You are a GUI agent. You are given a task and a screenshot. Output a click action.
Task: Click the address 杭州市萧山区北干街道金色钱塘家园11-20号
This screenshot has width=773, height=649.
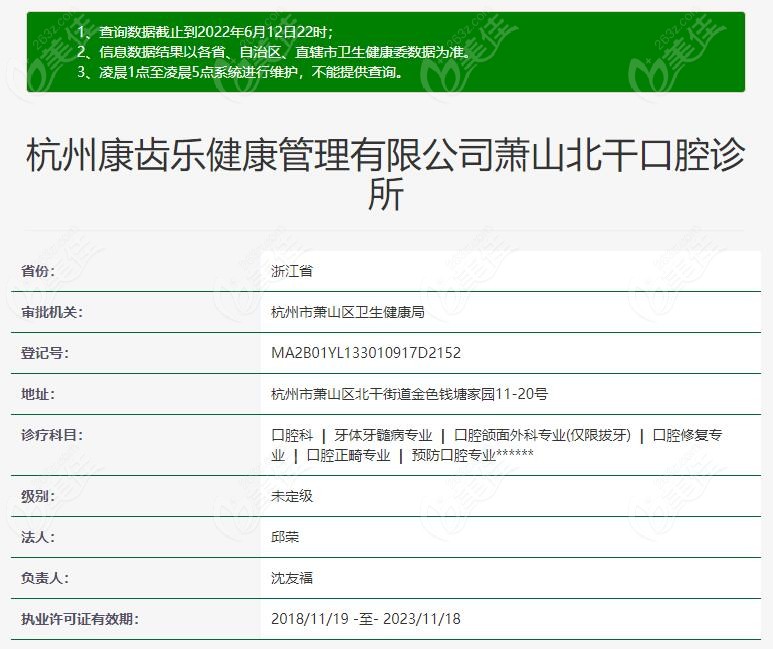pyautogui.click(x=409, y=394)
